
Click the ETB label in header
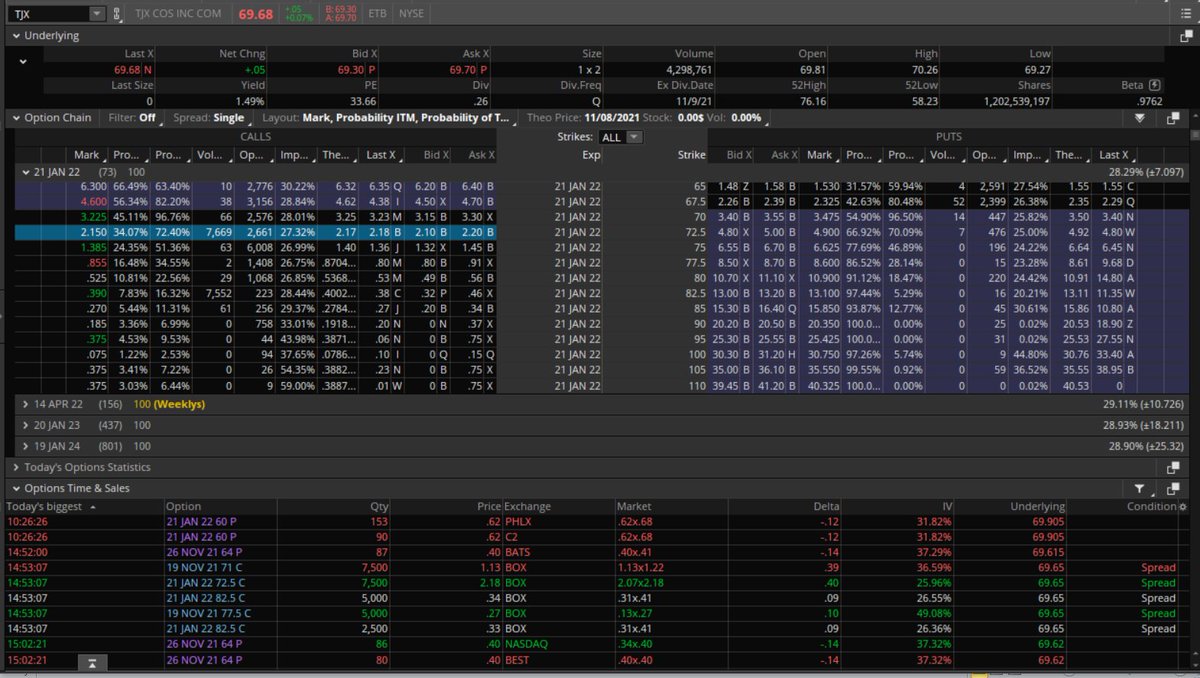click(x=377, y=14)
